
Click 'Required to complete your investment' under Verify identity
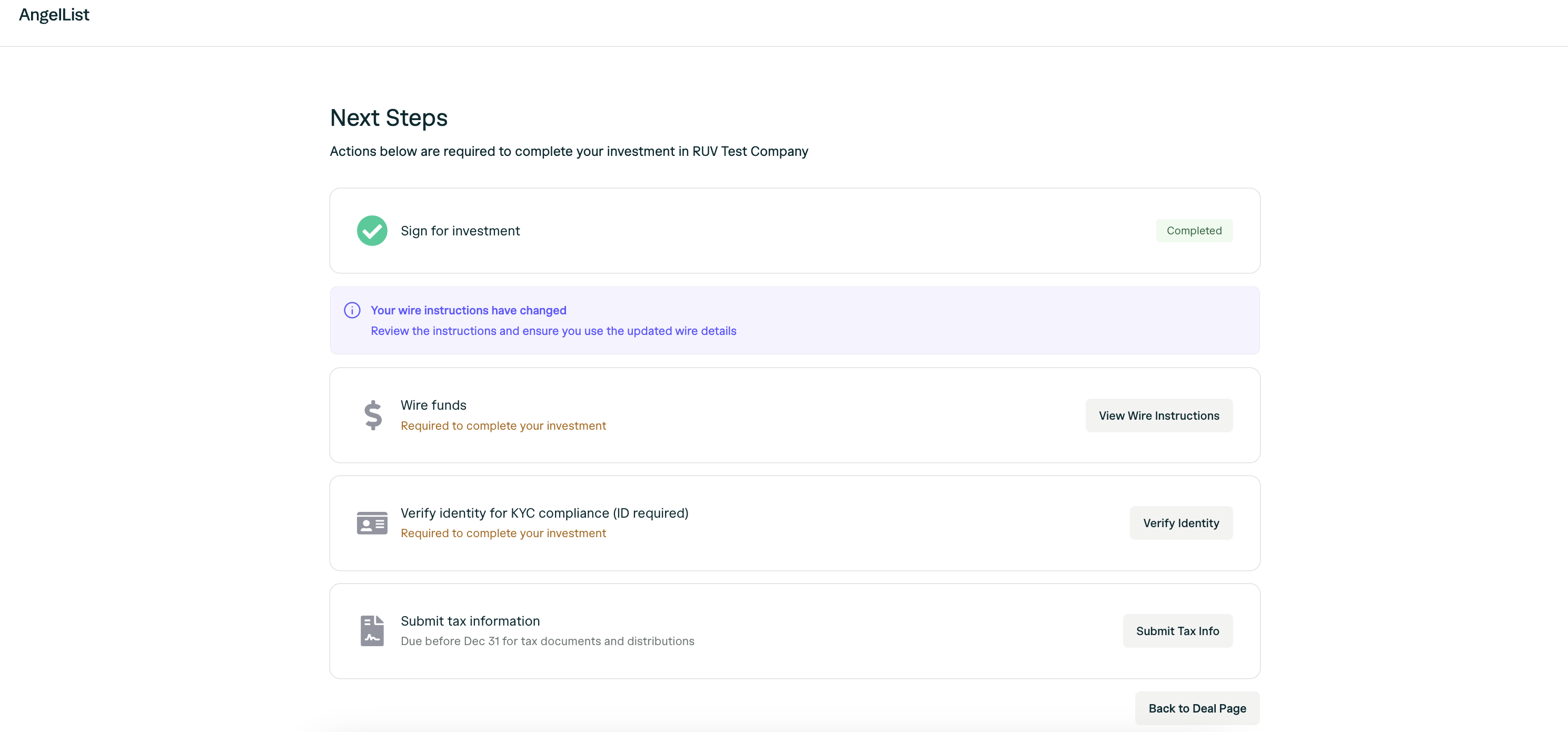tap(503, 533)
